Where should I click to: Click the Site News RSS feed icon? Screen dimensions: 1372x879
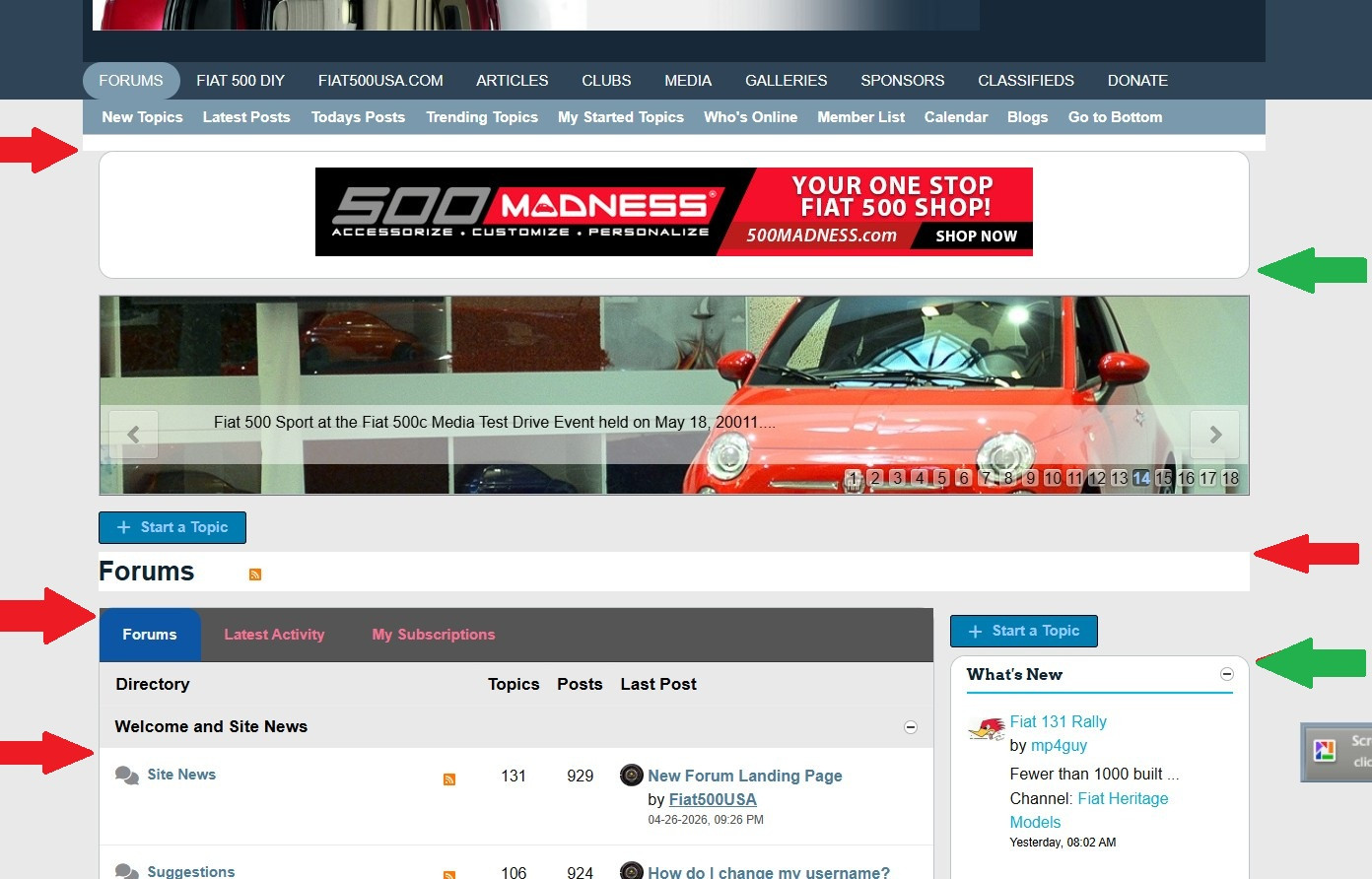(x=449, y=779)
